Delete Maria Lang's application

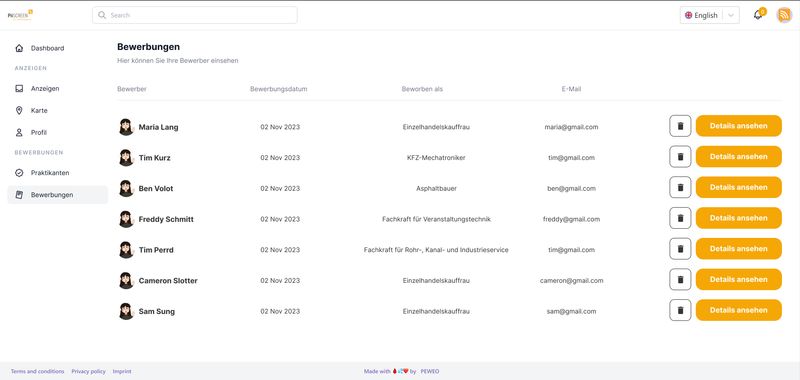click(x=680, y=126)
